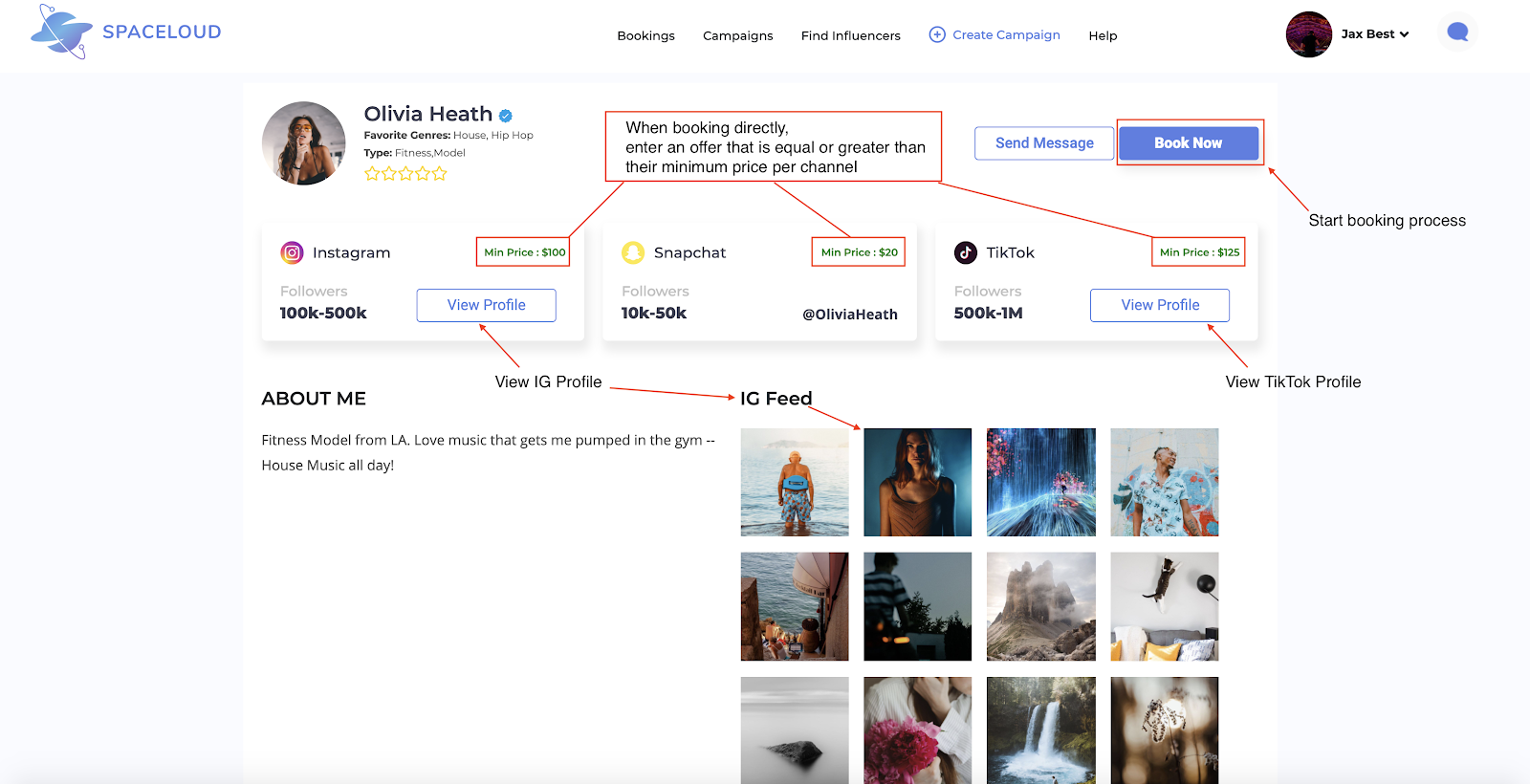This screenshot has width=1530, height=784.
Task: Click the 100k-500k Instagram followers value
Action: tap(323, 313)
